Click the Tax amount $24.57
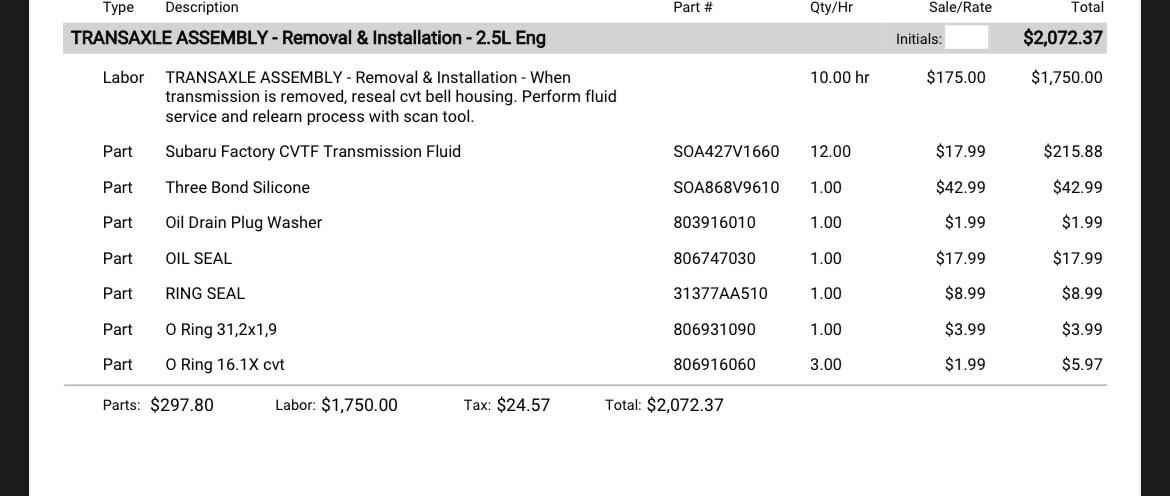Screen dimensions: 1170x496 [x=522, y=405]
